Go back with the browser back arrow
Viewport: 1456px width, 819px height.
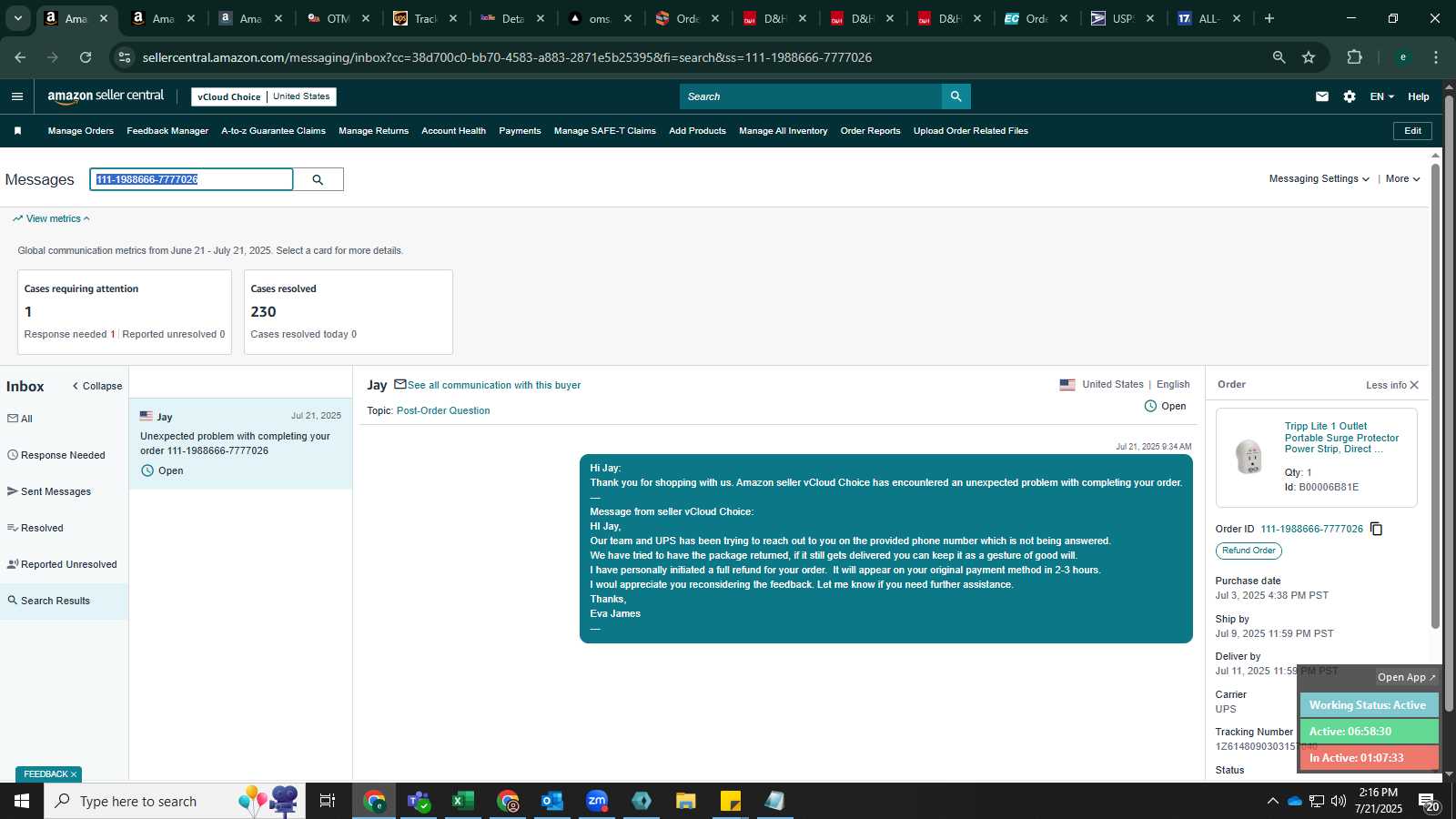click(20, 57)
